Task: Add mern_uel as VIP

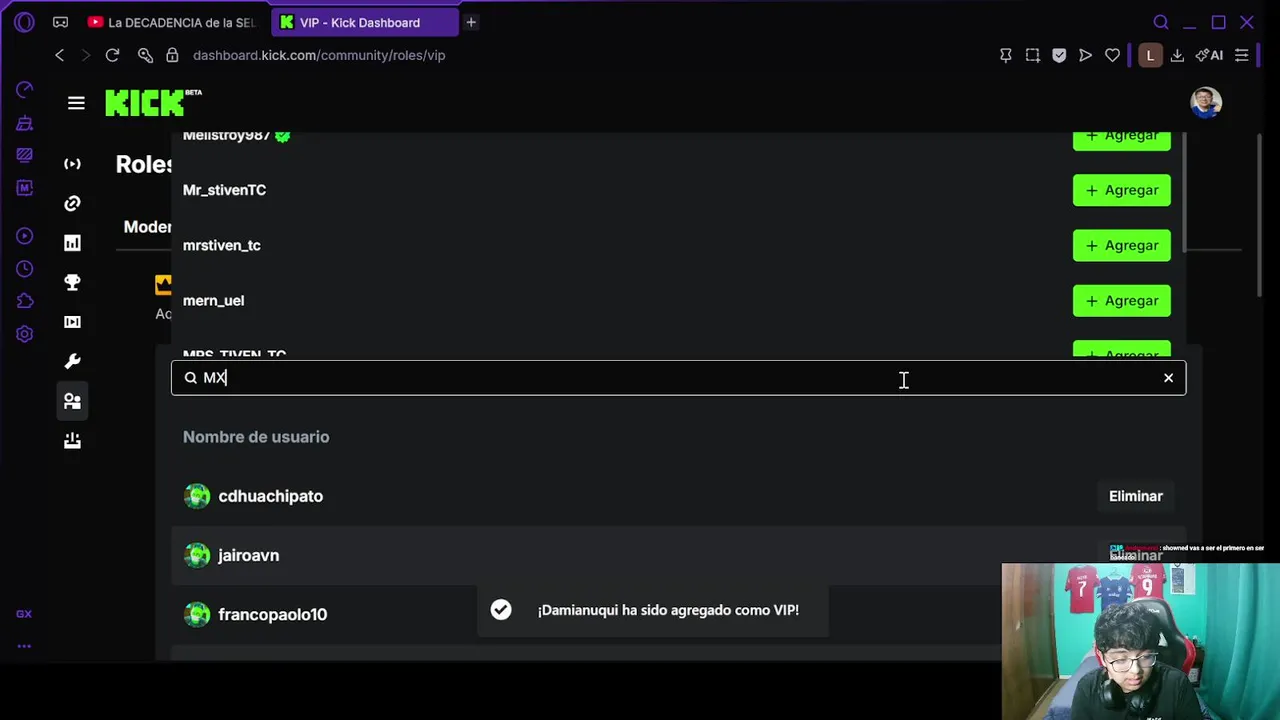Action: point(1121,300)
